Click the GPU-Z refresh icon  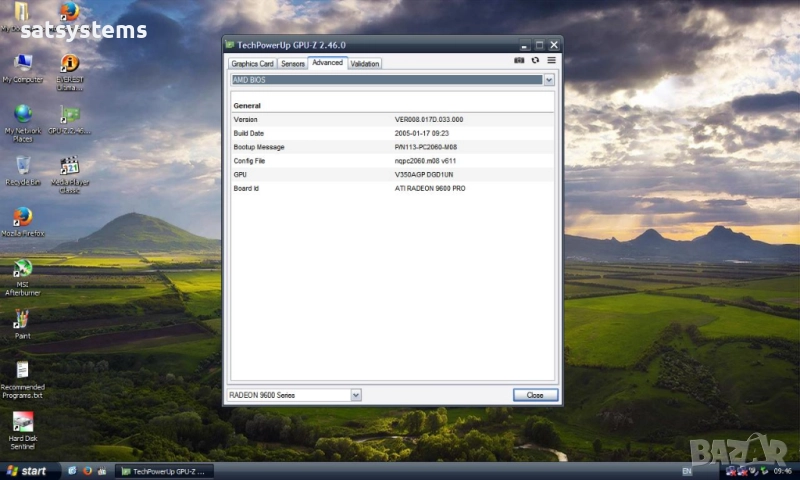coord(535,61)
